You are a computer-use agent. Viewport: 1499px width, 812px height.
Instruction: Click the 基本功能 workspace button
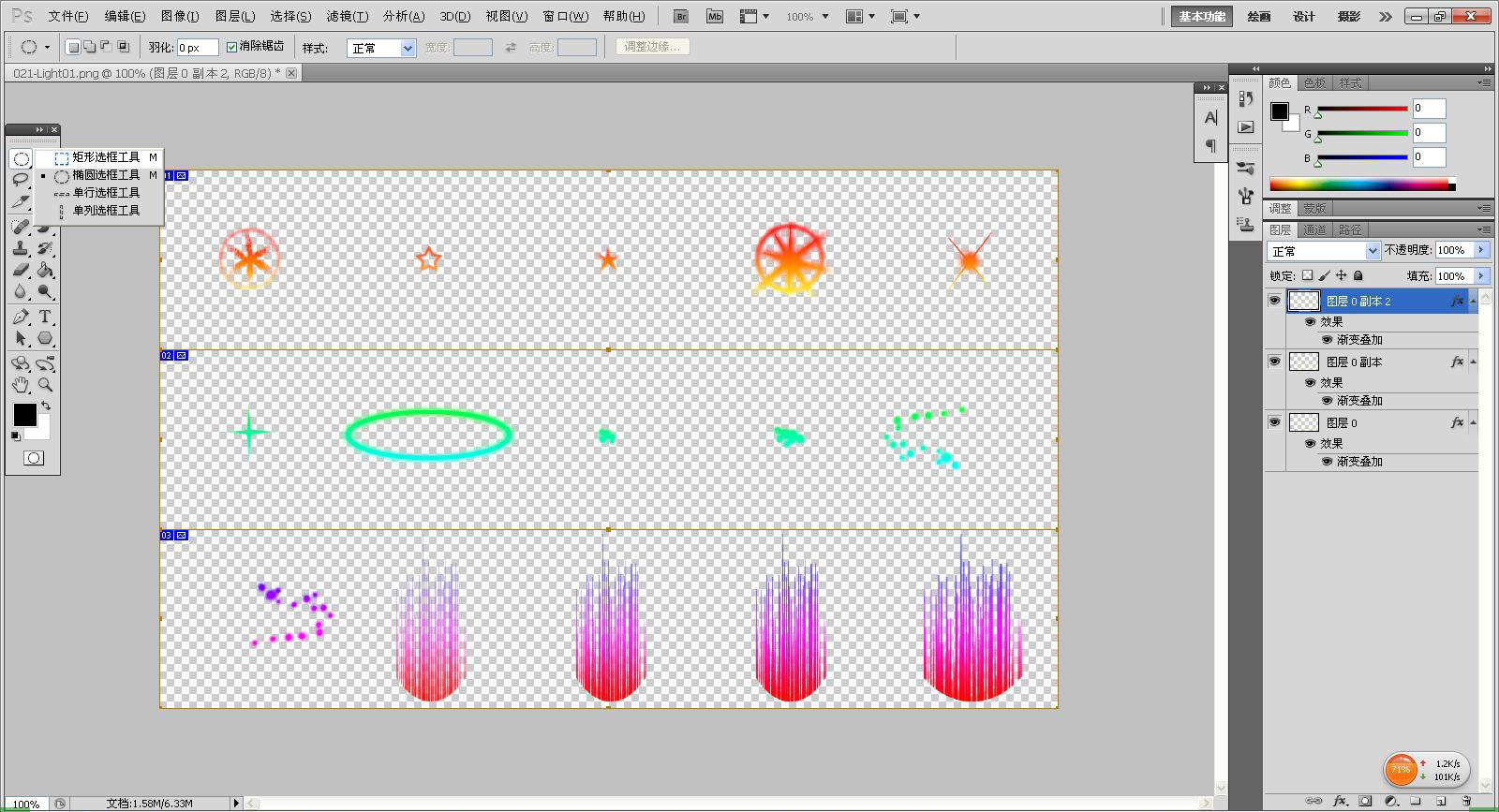[1202, 16]
